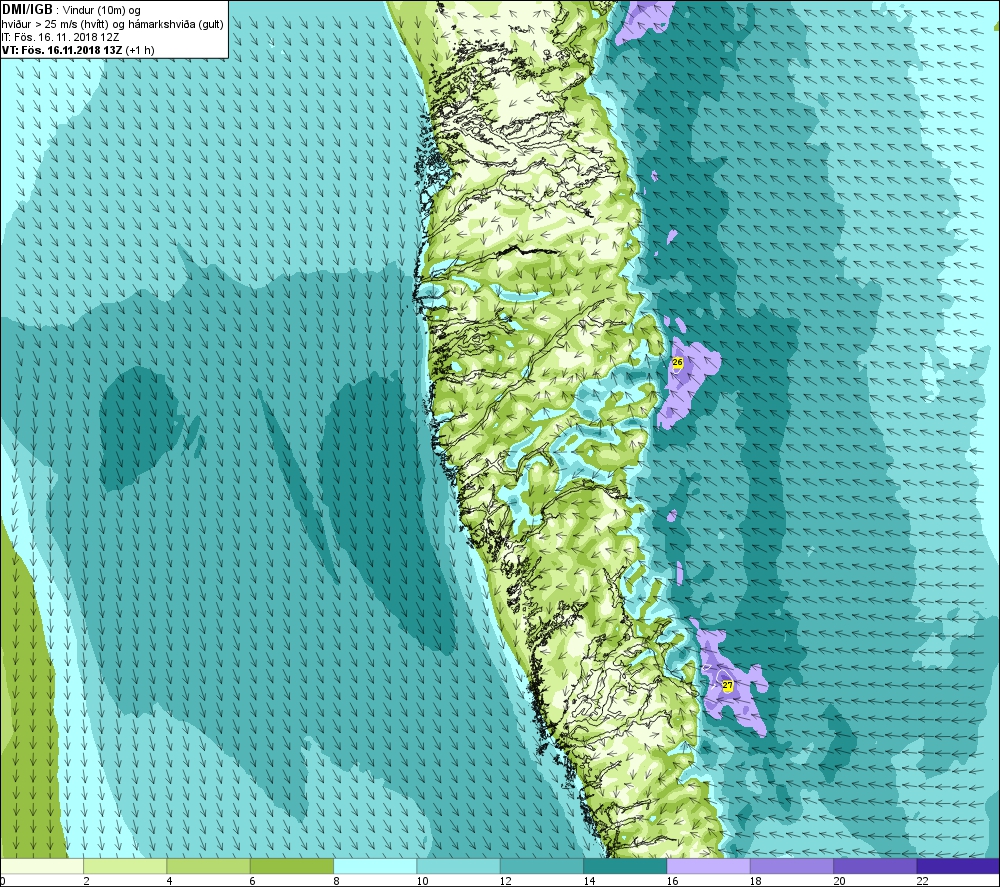Screen dimensions: 1000x887
Task: Click the yellow gust marker labeled 27
Action: 727,685
